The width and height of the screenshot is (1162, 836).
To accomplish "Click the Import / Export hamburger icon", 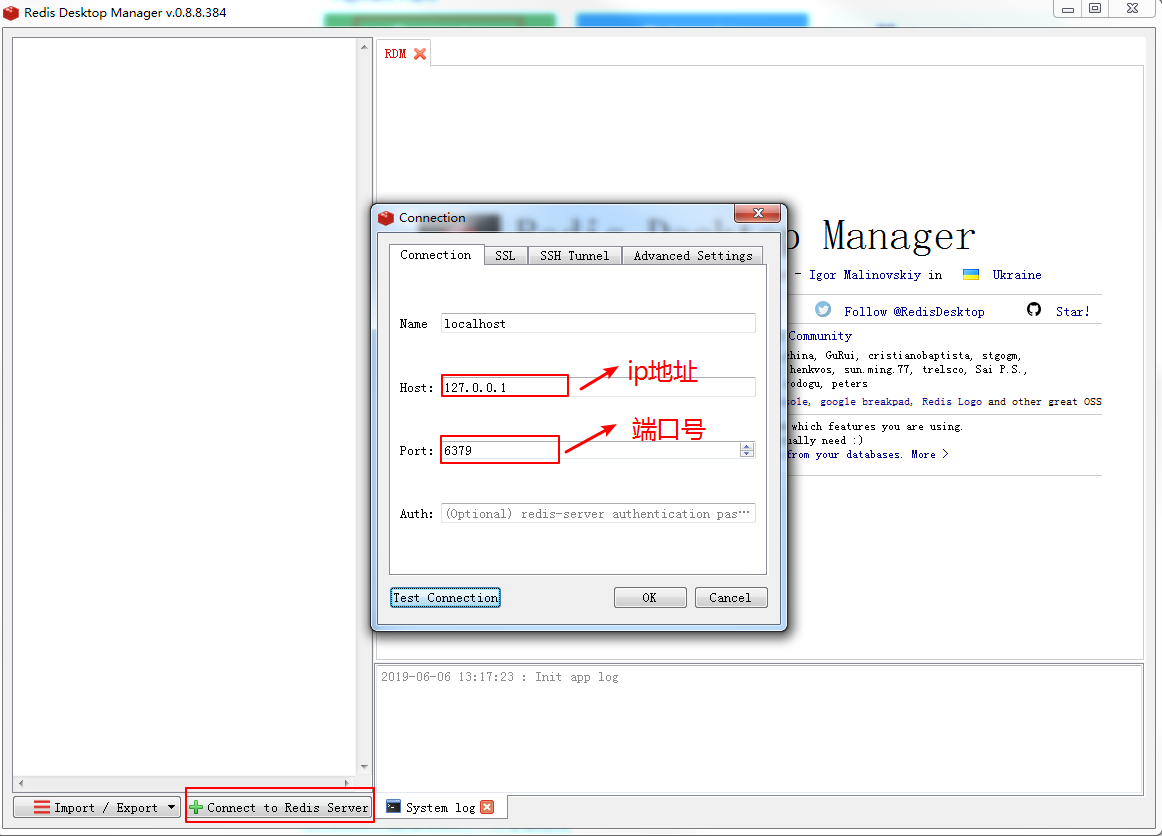I will tap(42, 807).
